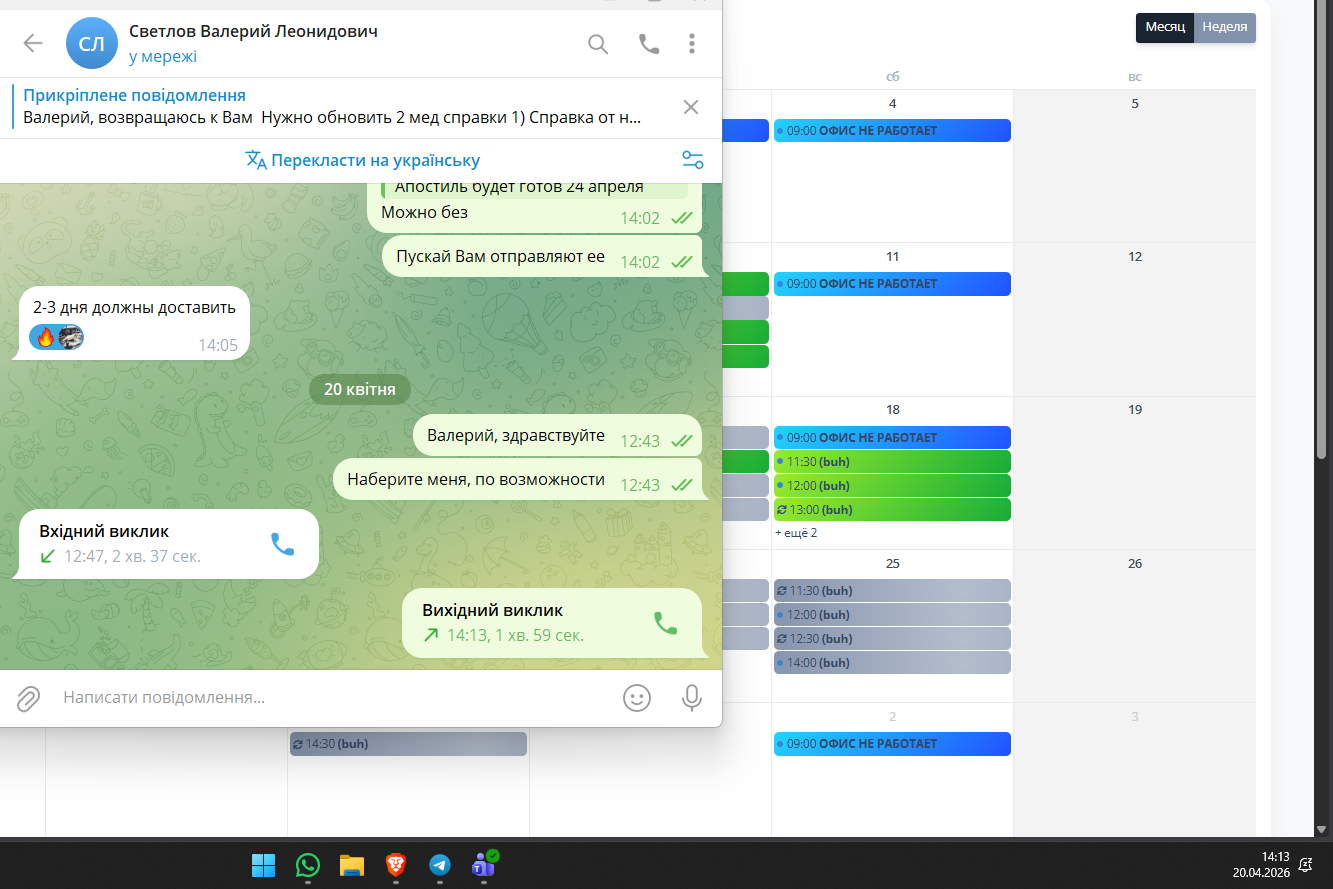
Task: Open File Explorer from the taskbar
Action: pos(351,865)
